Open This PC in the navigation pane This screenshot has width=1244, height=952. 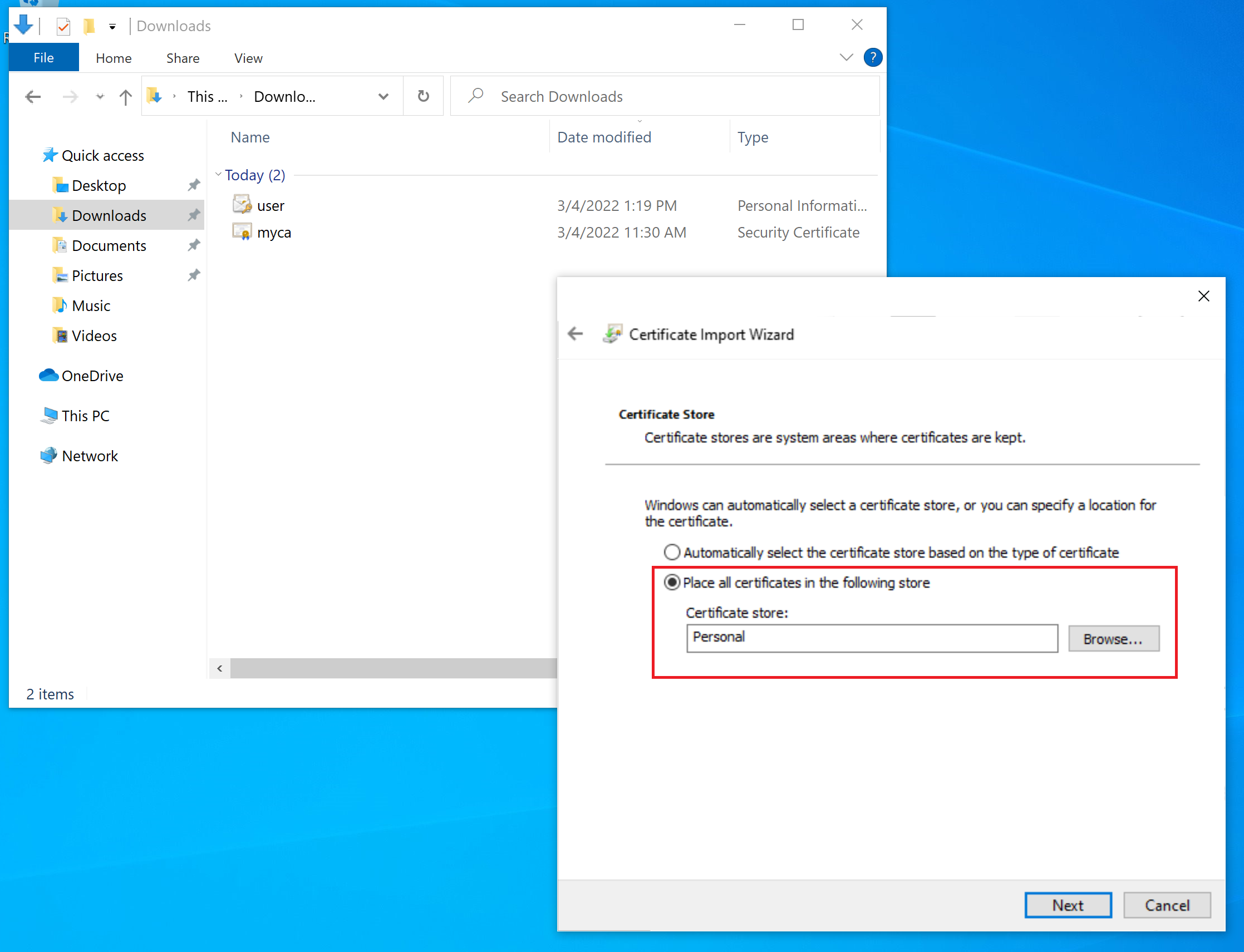tap(85, 416)
